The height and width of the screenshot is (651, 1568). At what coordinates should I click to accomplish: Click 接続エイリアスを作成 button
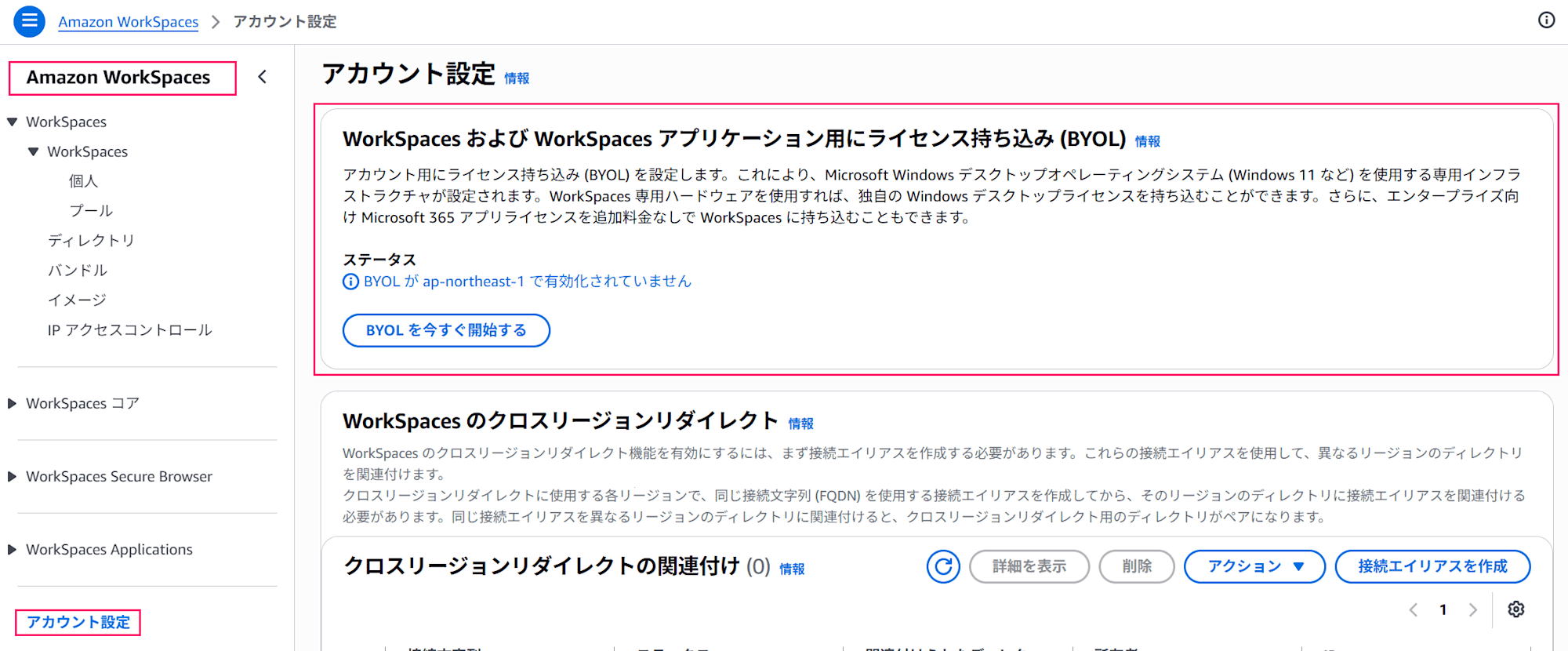click(1432, 566)
